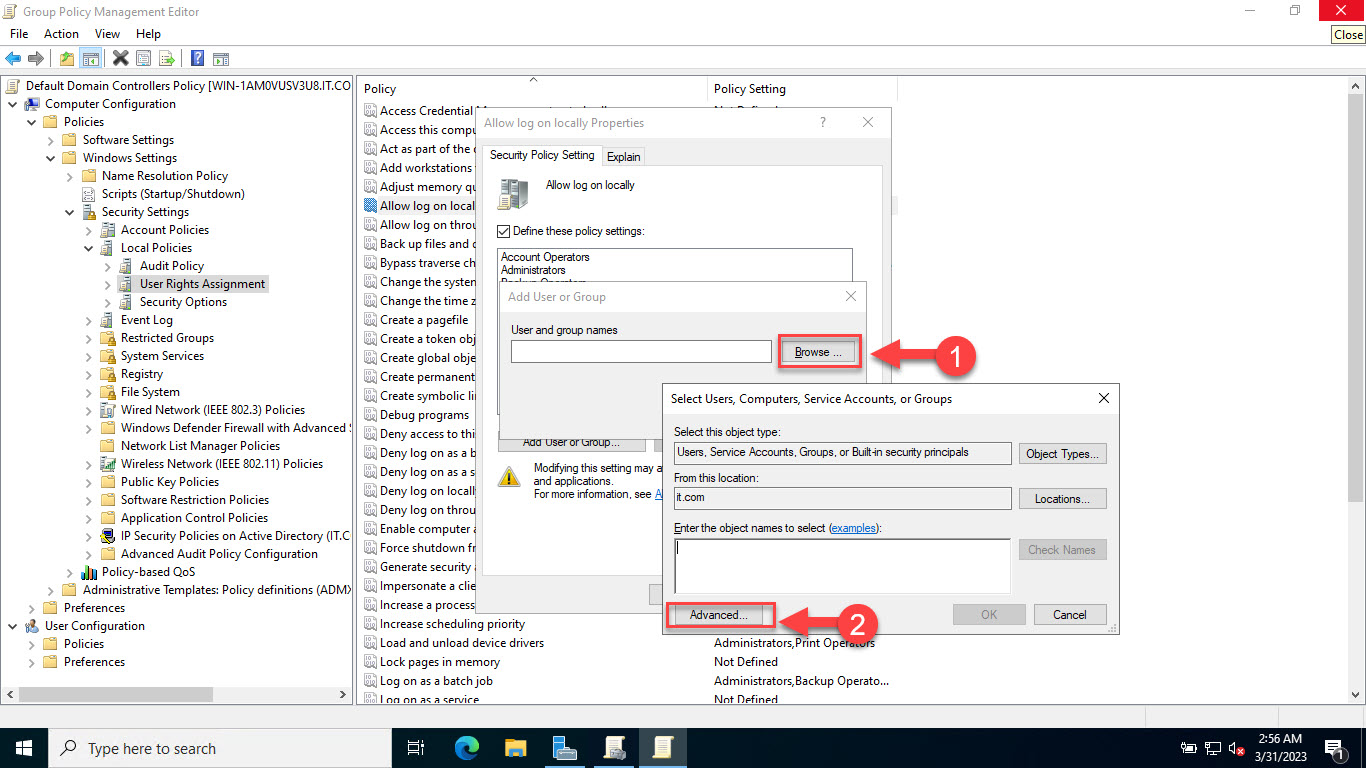
Task: Click the Delete (X) toolbar icon
Action: point(119,58)
